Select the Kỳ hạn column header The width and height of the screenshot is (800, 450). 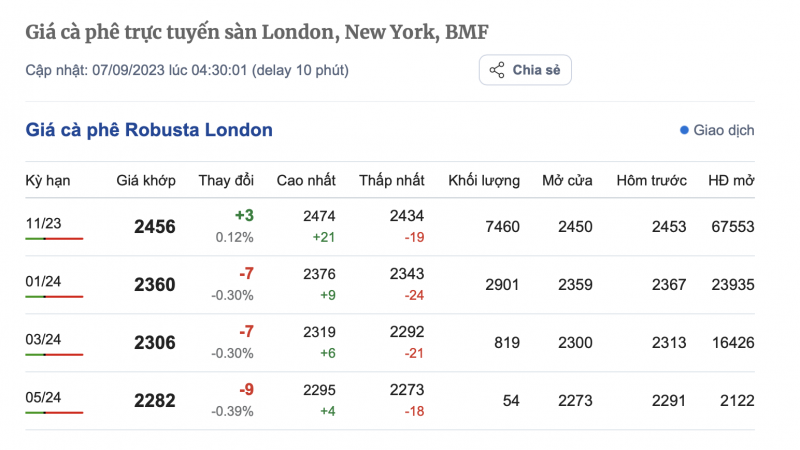[x=47, y=180]
